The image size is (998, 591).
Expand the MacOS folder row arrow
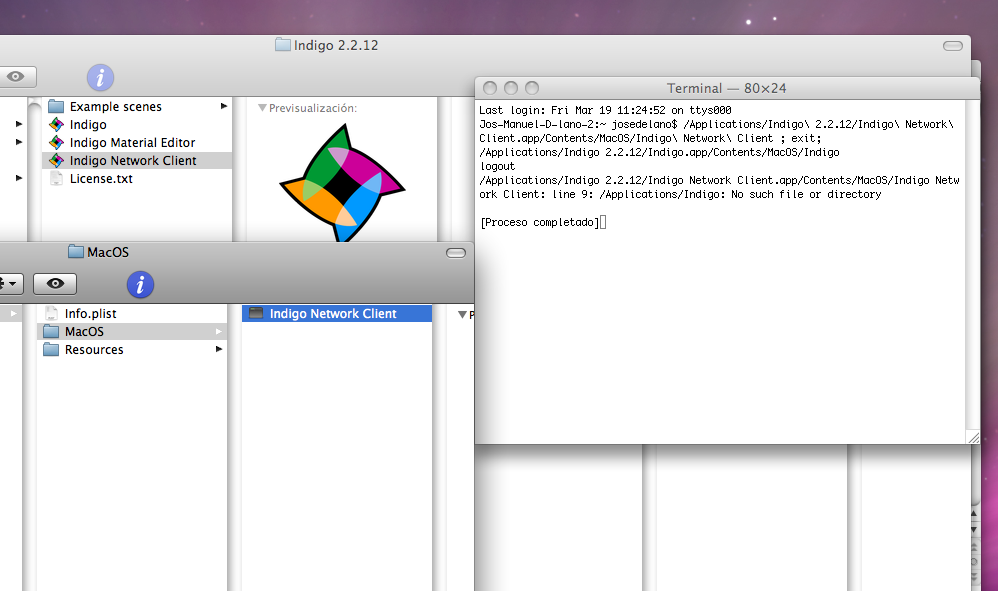(x=218, y=331)
